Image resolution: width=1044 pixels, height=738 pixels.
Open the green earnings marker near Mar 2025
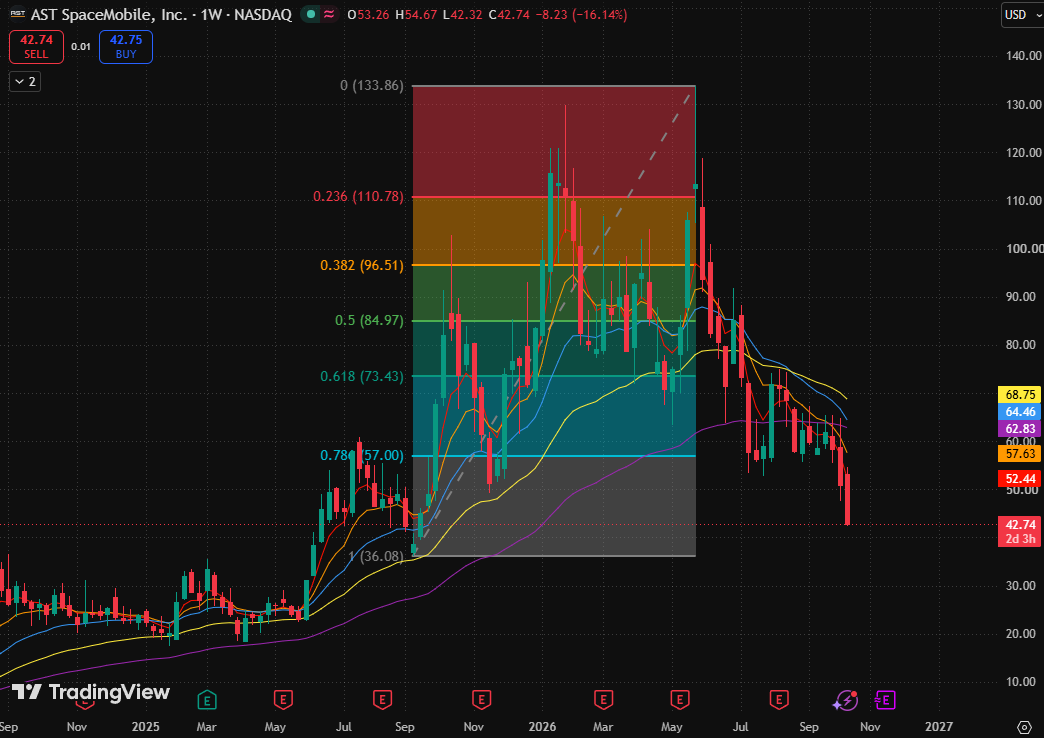(207, 700)
